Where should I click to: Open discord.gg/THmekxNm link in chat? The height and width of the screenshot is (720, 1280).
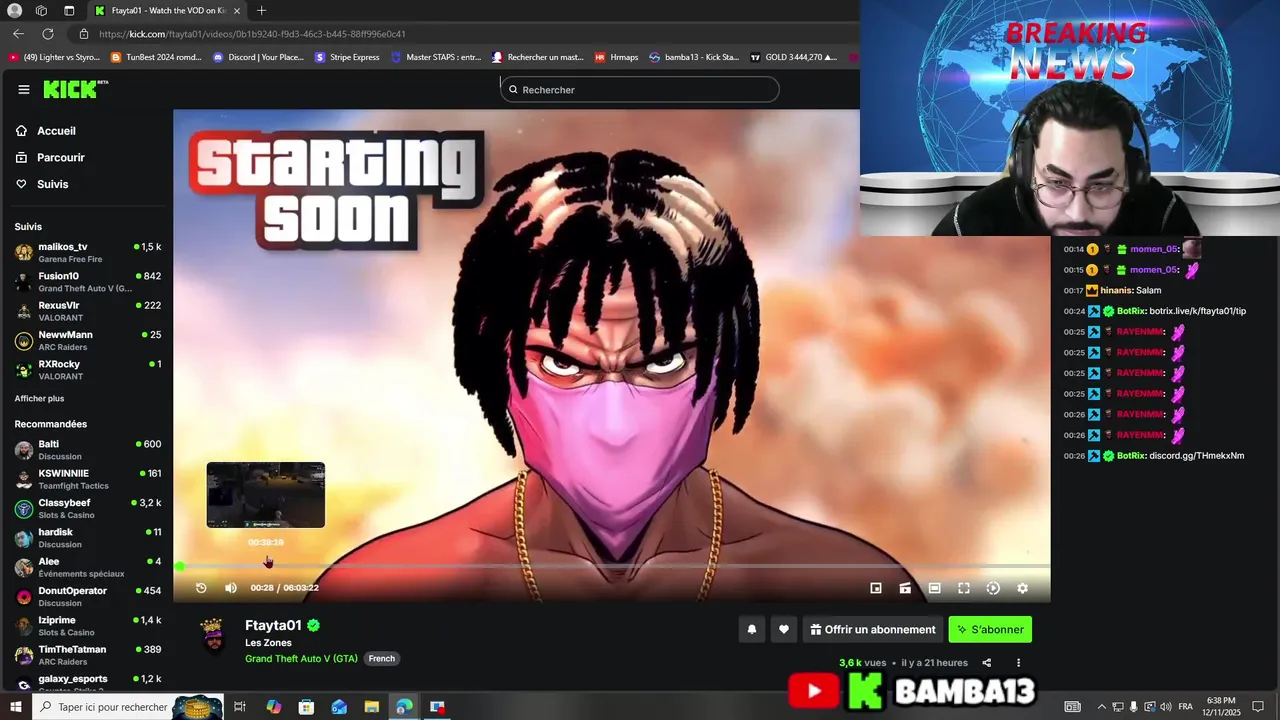(x=1196, y=456)
